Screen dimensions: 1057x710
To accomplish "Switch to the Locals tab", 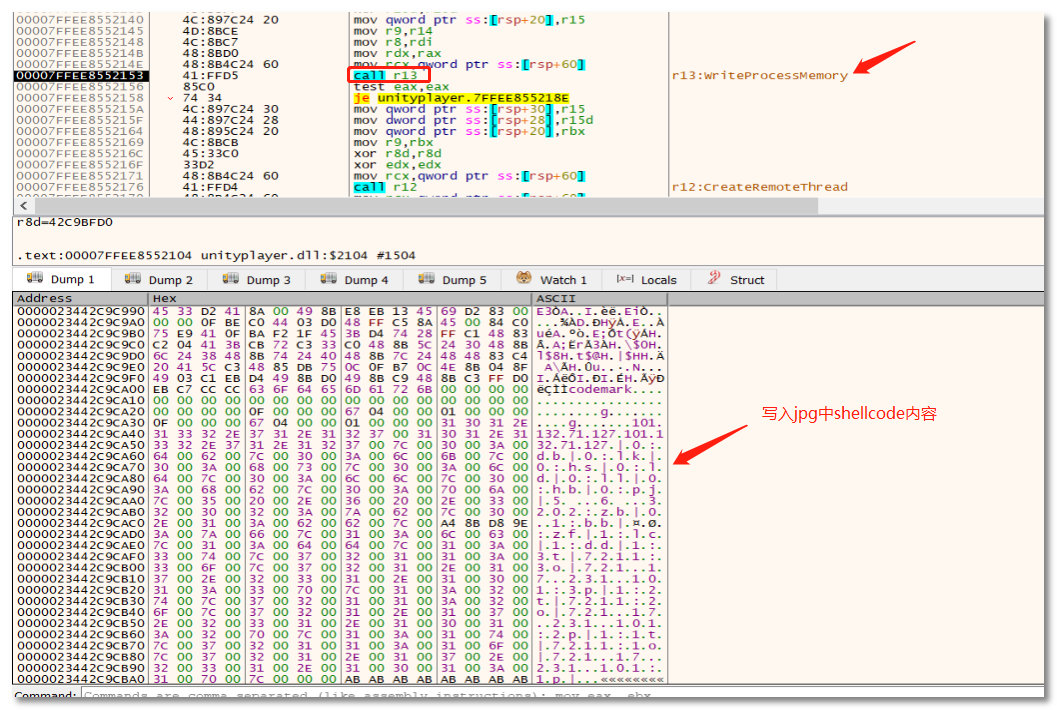I will [657, 280].
